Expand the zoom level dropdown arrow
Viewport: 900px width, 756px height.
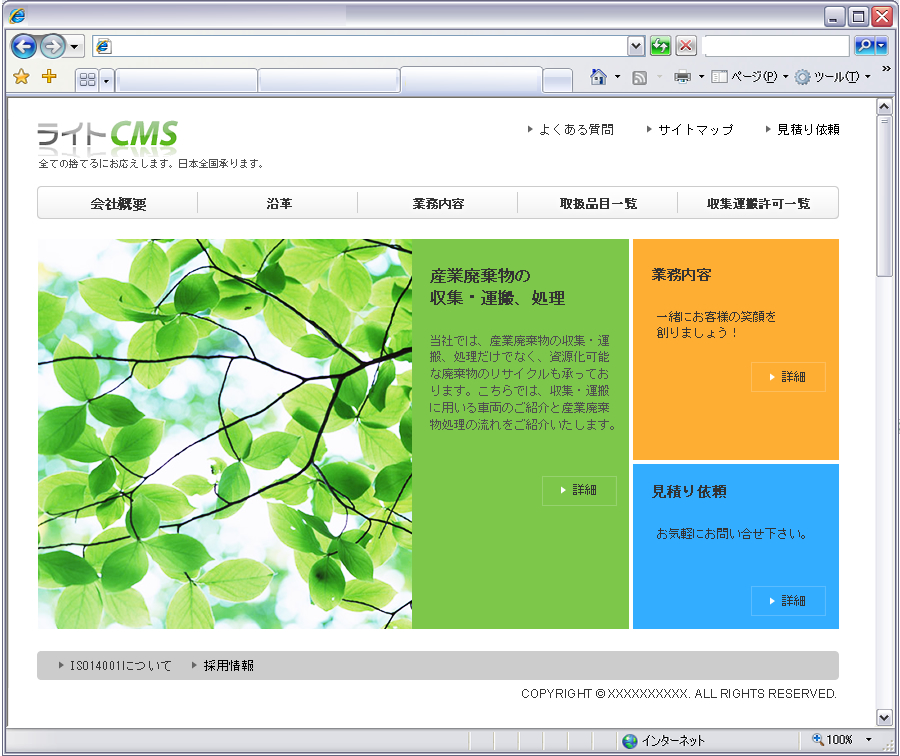click(x=868, y=740)
